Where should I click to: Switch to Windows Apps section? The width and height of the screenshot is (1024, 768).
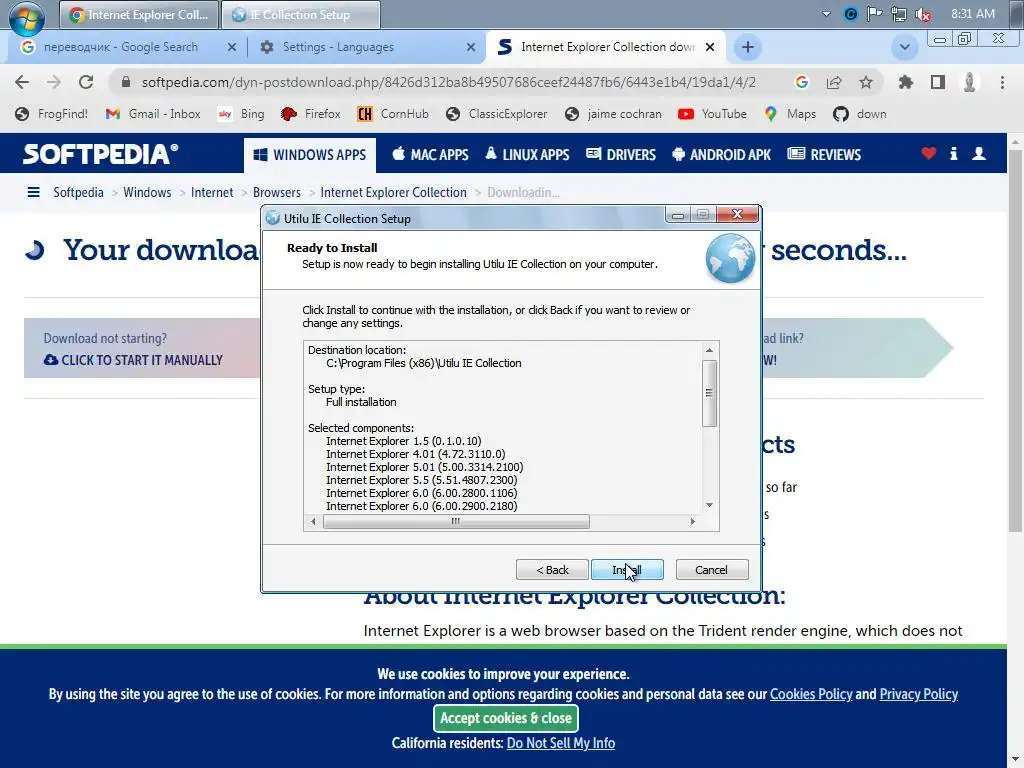pos(310,155)
